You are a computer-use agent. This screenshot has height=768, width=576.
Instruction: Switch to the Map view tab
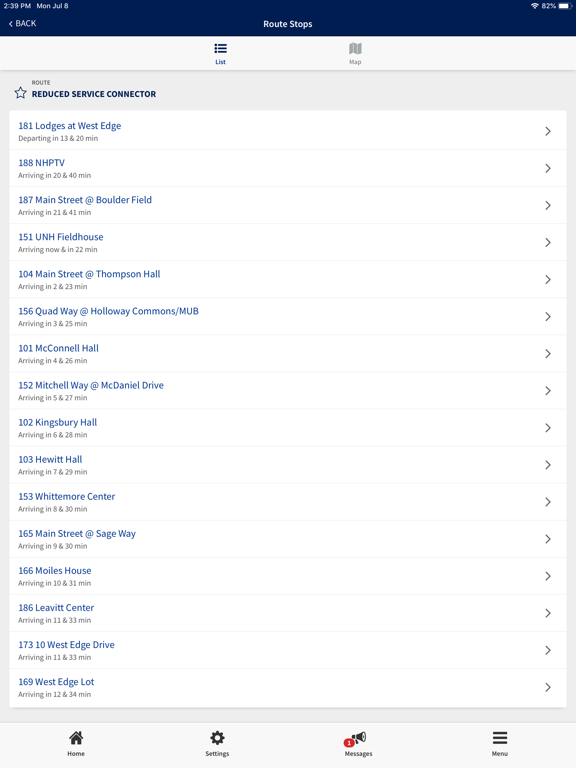click(355, 54)
